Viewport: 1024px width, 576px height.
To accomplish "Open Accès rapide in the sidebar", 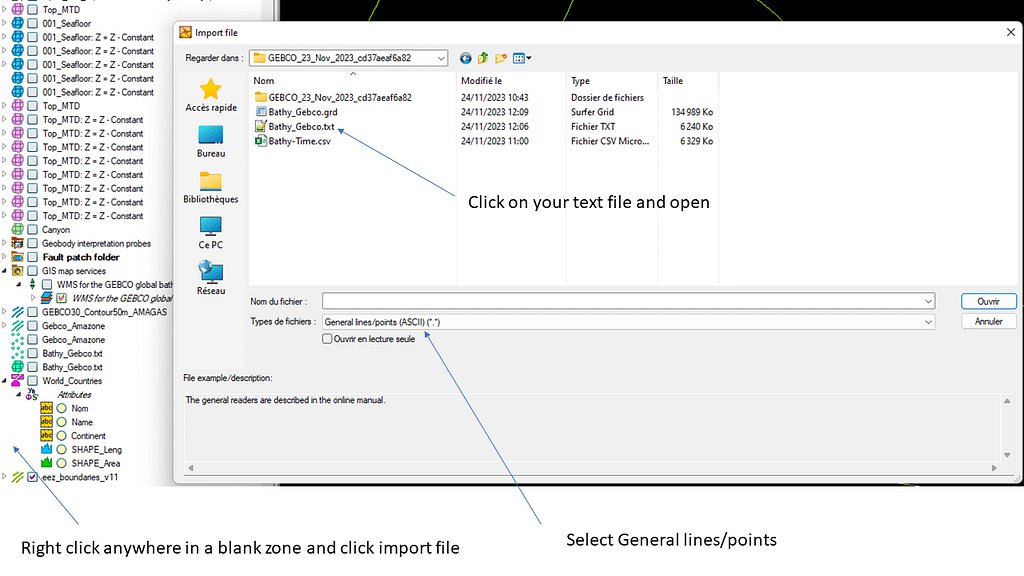I will [211, 96].
